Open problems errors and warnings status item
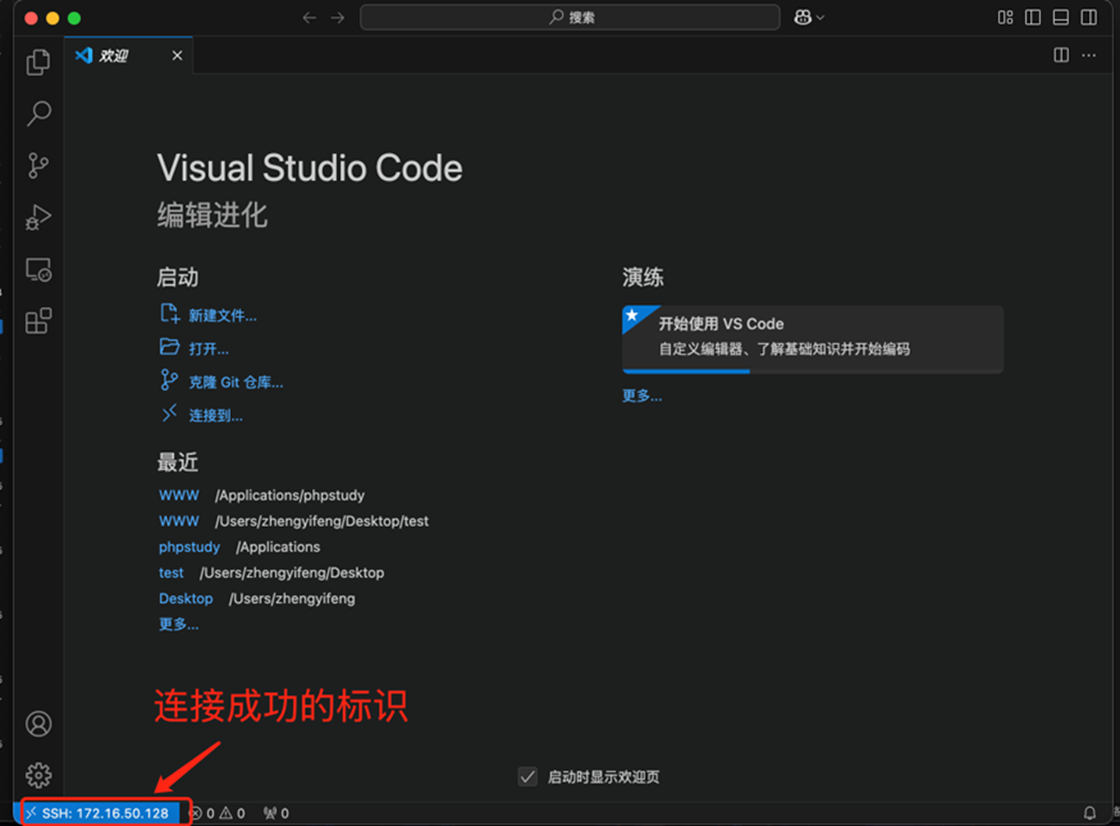 (x=217, y=813)
